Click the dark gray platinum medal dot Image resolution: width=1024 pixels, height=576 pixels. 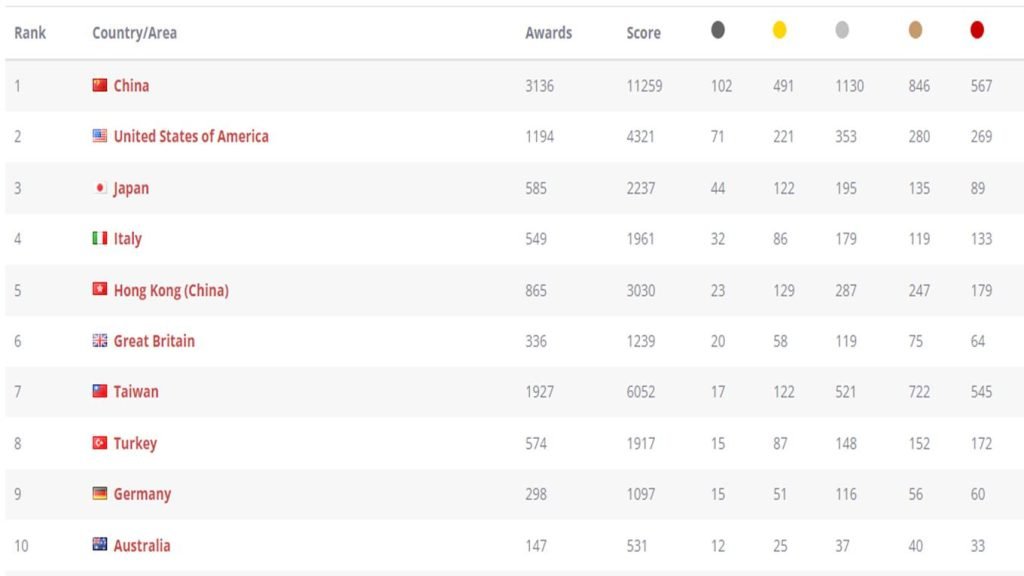tap(718, 30)
